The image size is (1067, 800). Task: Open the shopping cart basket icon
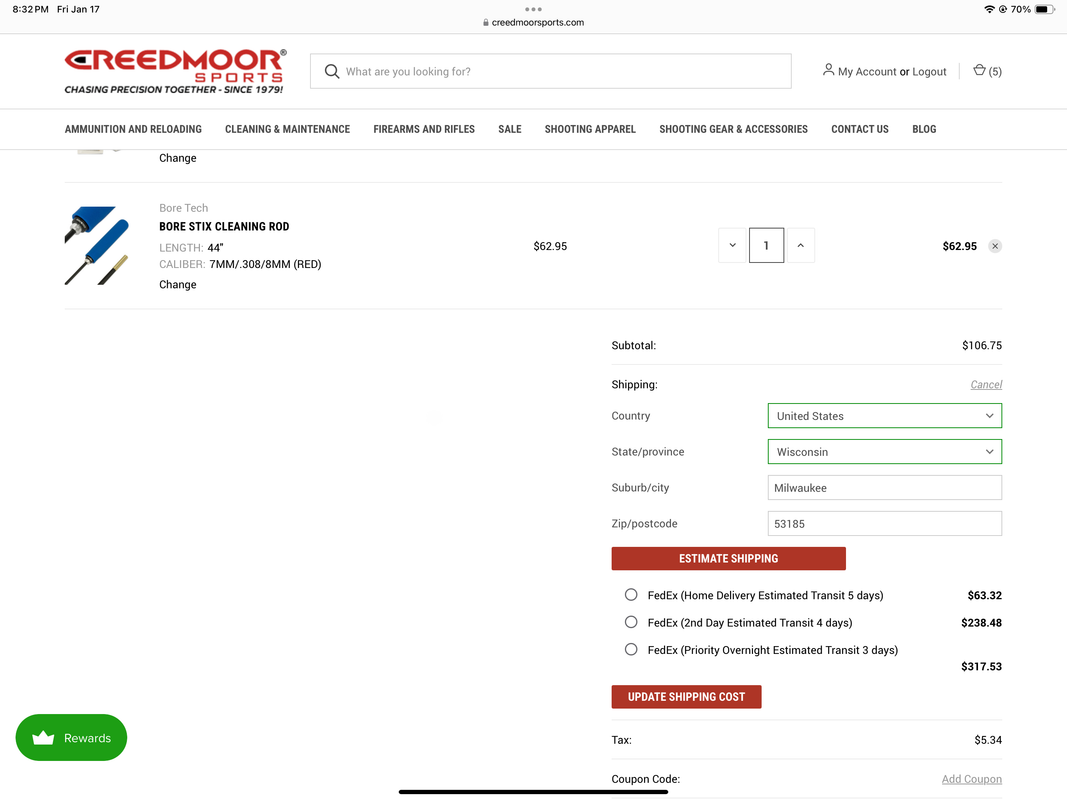[979, 70]
